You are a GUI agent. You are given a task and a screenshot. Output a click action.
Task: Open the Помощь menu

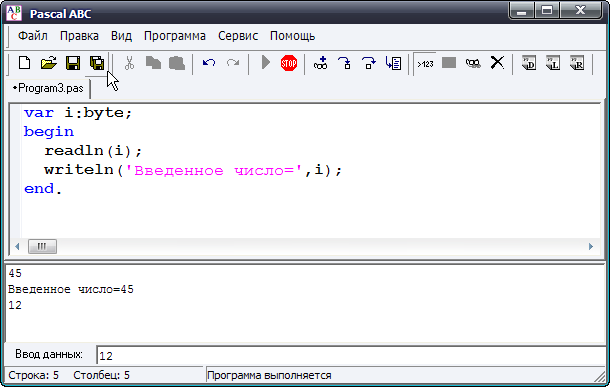[x=293, y=36]
